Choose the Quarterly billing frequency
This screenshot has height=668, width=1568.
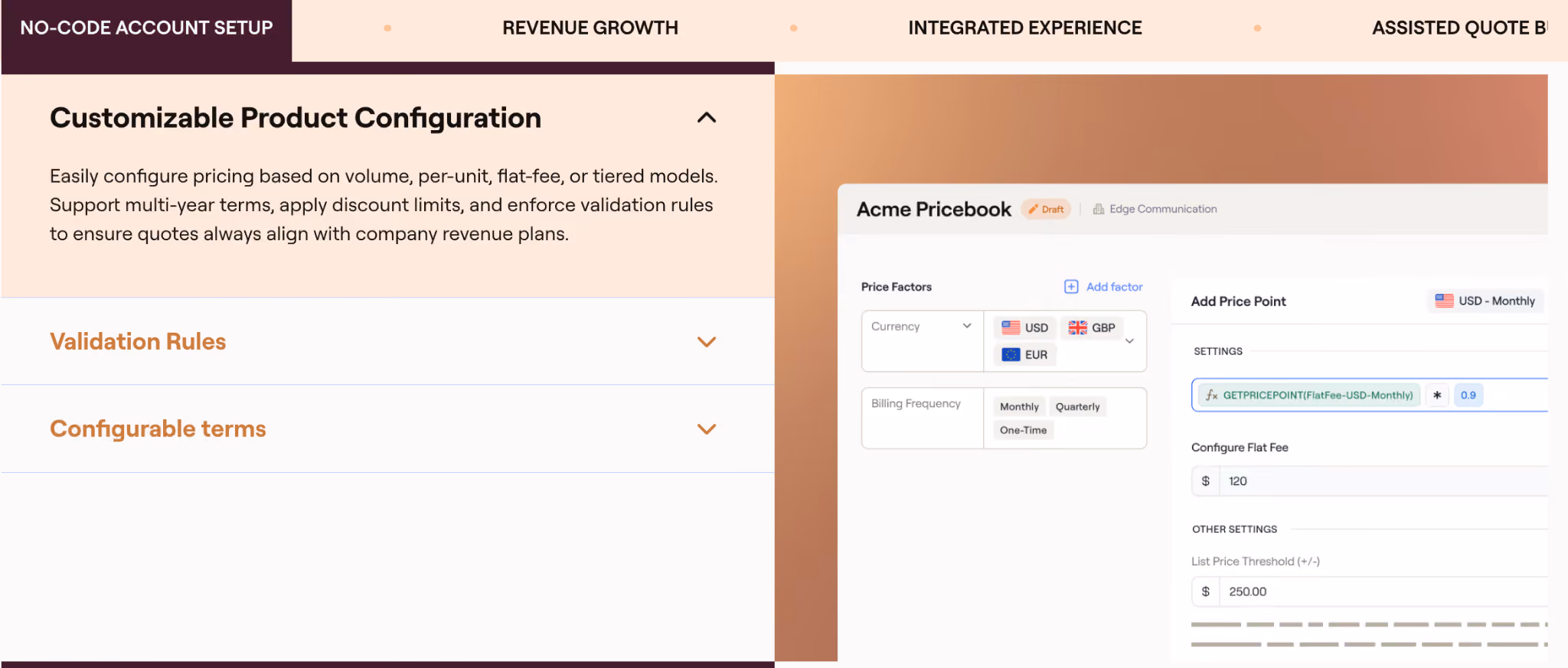tap(1077, 406)
